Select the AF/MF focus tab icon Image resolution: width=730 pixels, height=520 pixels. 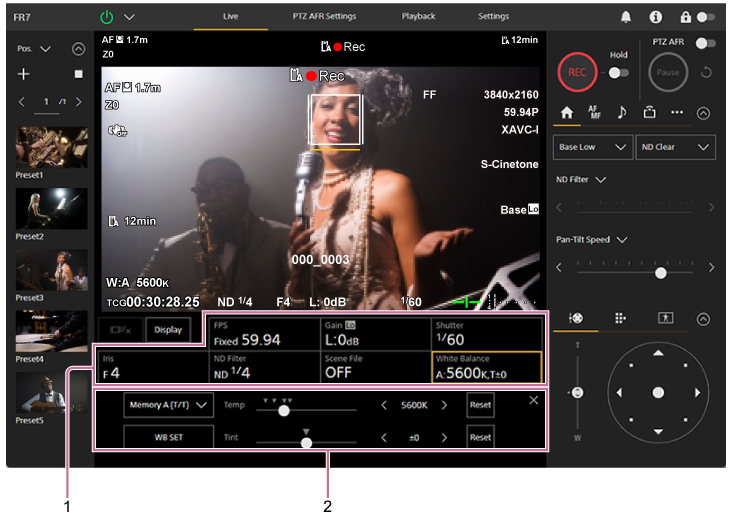click(x=594, y=113)
